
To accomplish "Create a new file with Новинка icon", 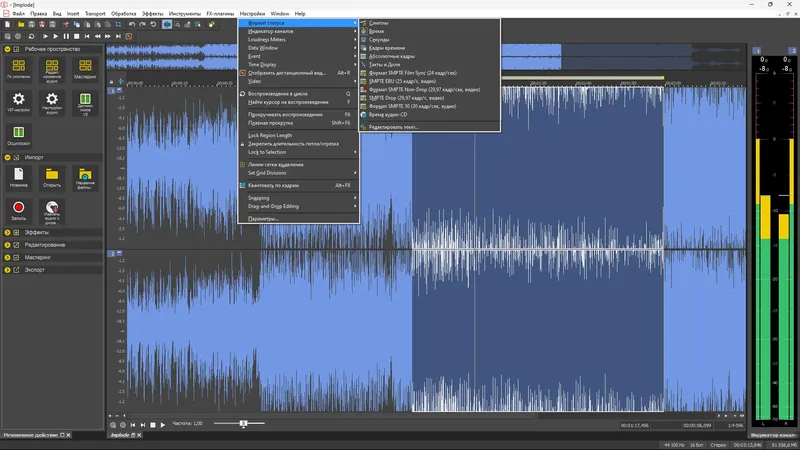I will (x=18, y=175).
